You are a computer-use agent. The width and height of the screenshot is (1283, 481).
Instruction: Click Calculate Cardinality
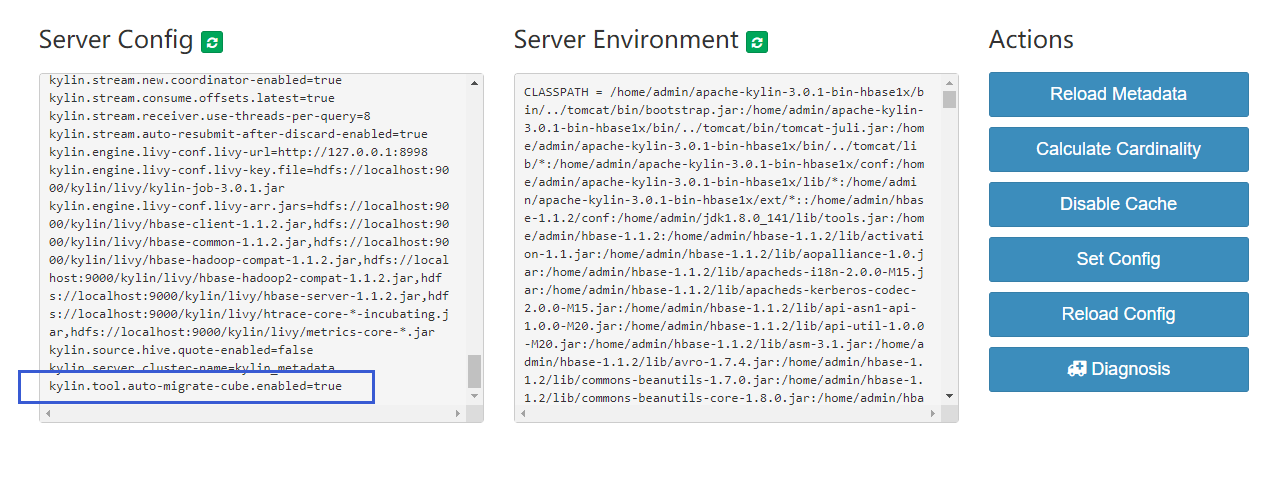point(1118,149)
